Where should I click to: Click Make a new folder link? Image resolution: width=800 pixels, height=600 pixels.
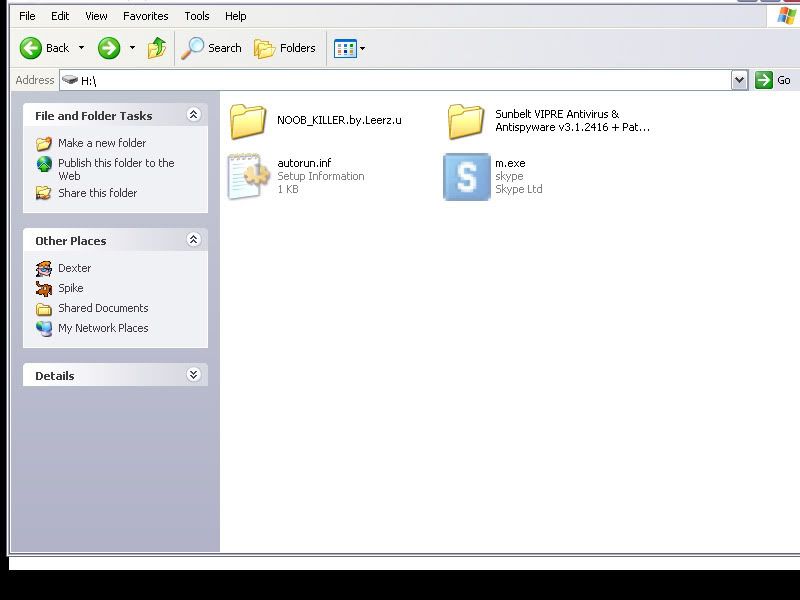tap(102, 143)
